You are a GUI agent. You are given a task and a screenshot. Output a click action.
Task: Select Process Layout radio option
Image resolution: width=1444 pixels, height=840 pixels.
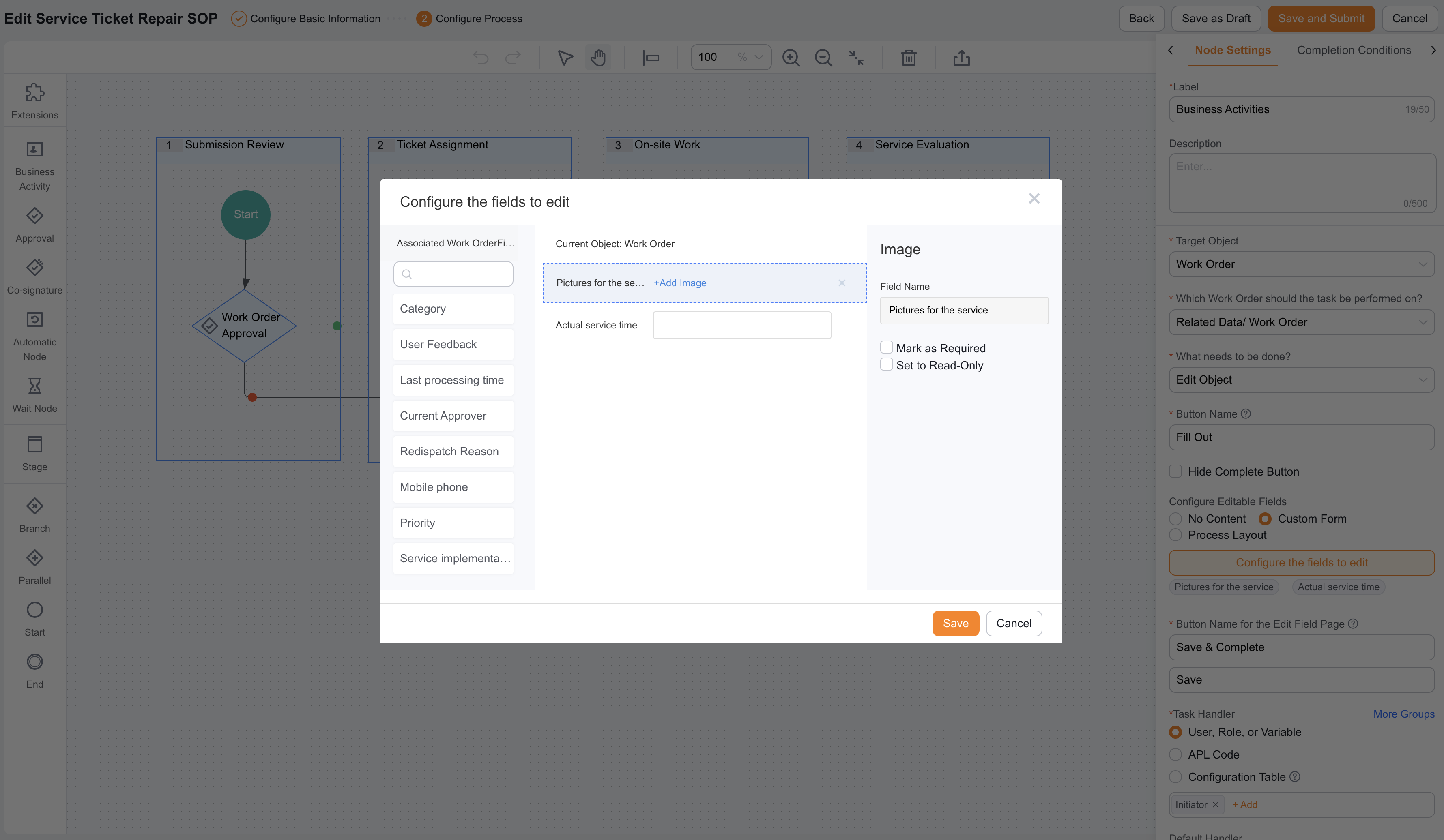coord(1175,535)
